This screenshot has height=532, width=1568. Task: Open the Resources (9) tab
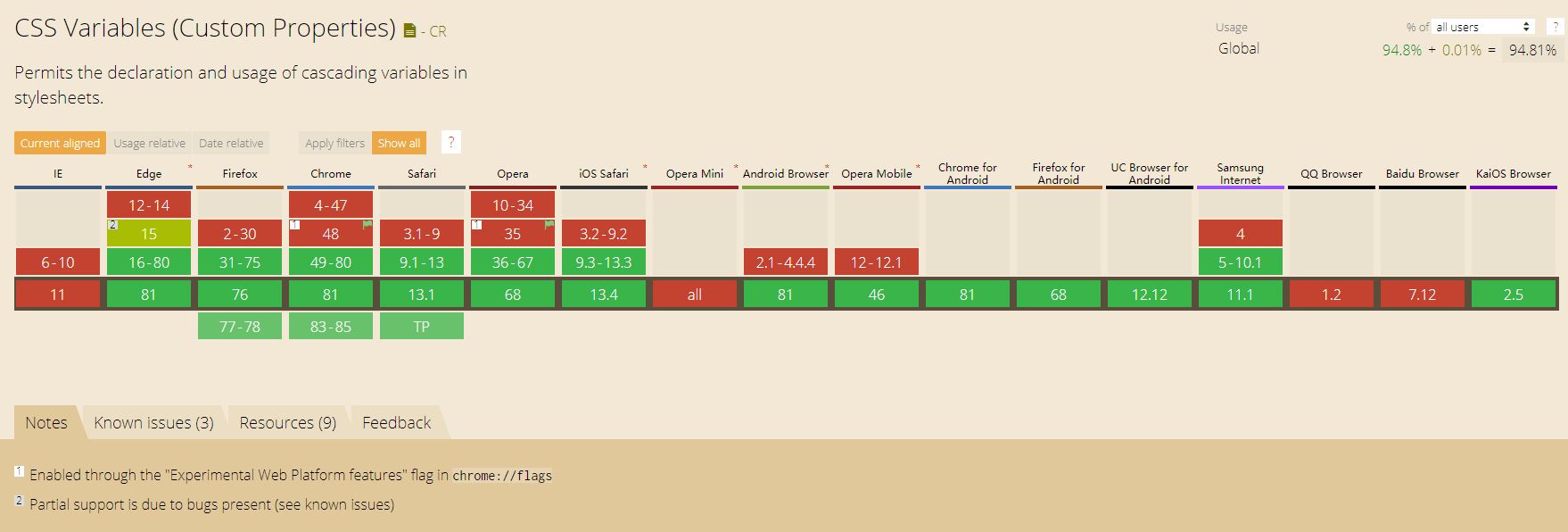[x=288, y=422]
